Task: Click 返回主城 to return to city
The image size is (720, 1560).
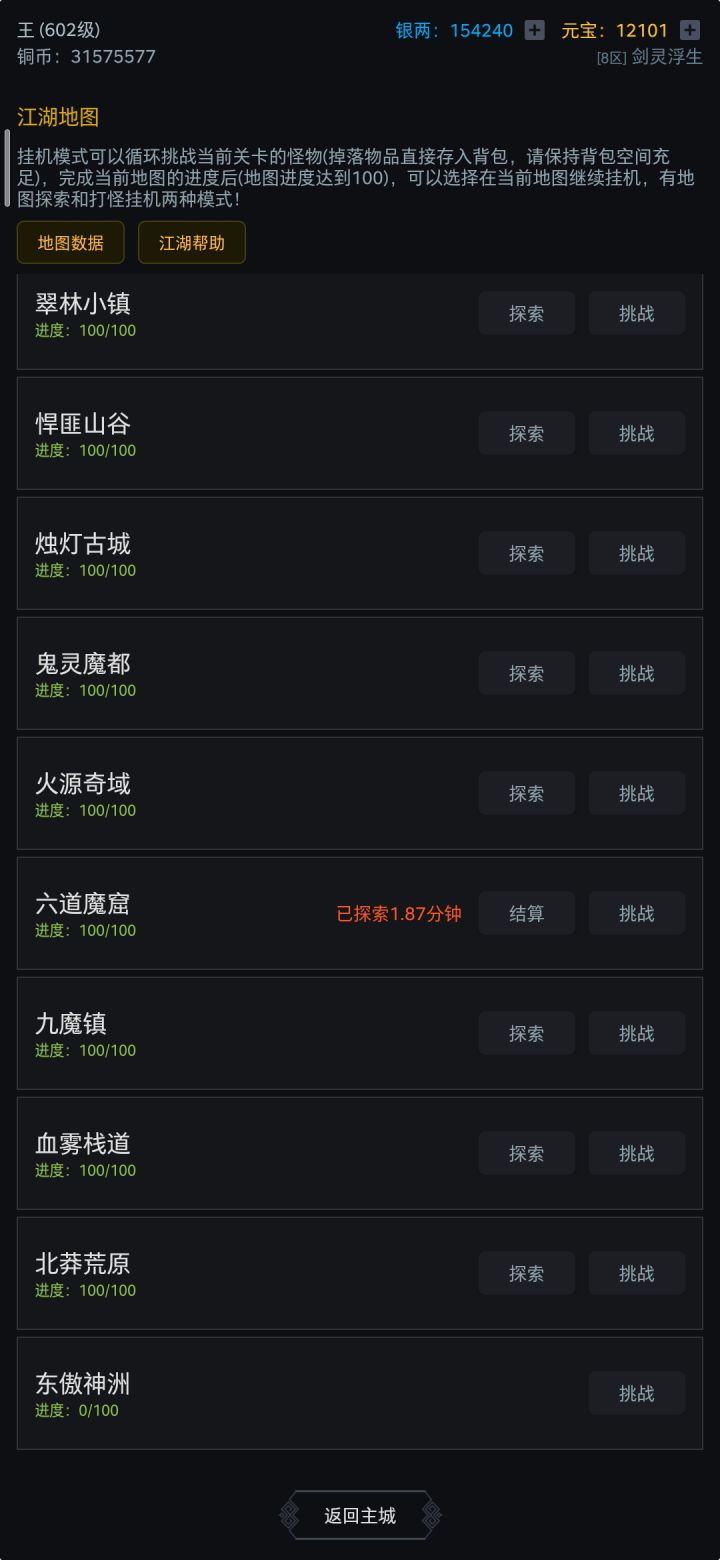Action: coord(360,1515)
